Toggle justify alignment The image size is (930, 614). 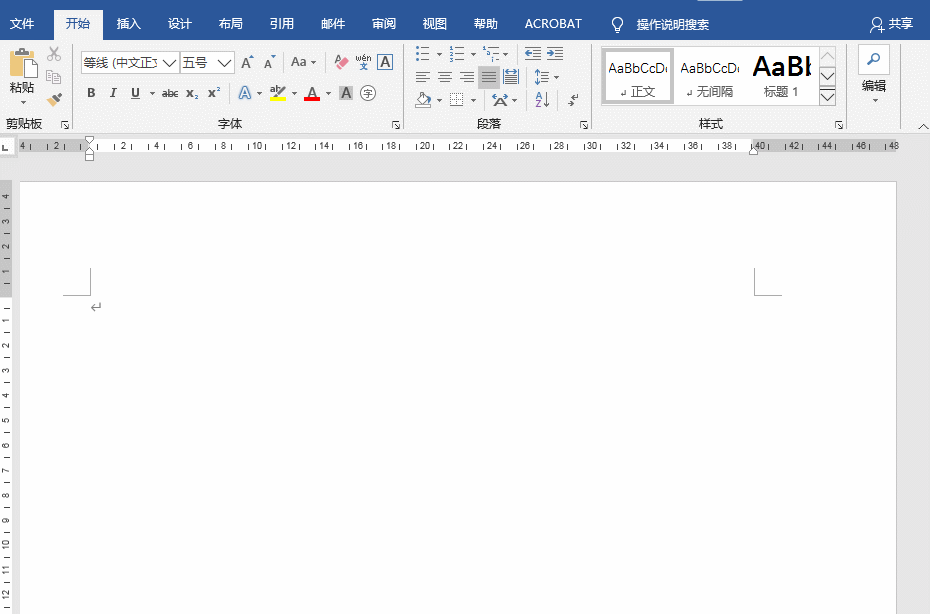pyautogui.click(x=489, y=77)
